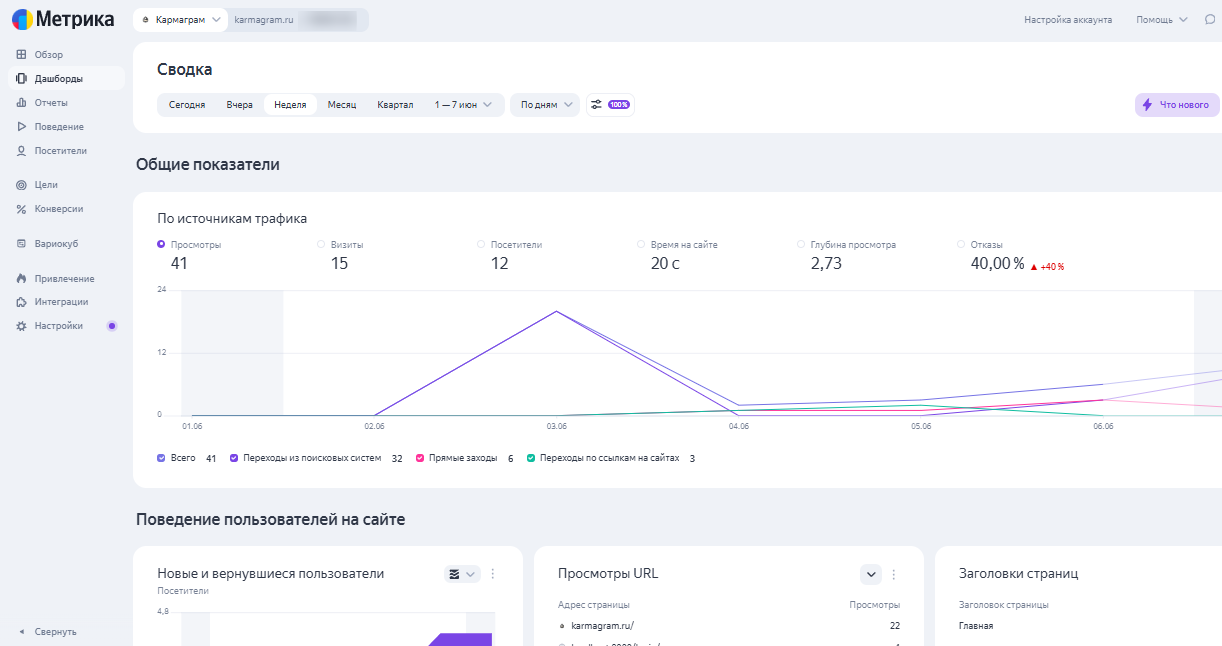Click the Цели target icon
The width and height of the screenshot is (1222, 646).
click(22, 185)
